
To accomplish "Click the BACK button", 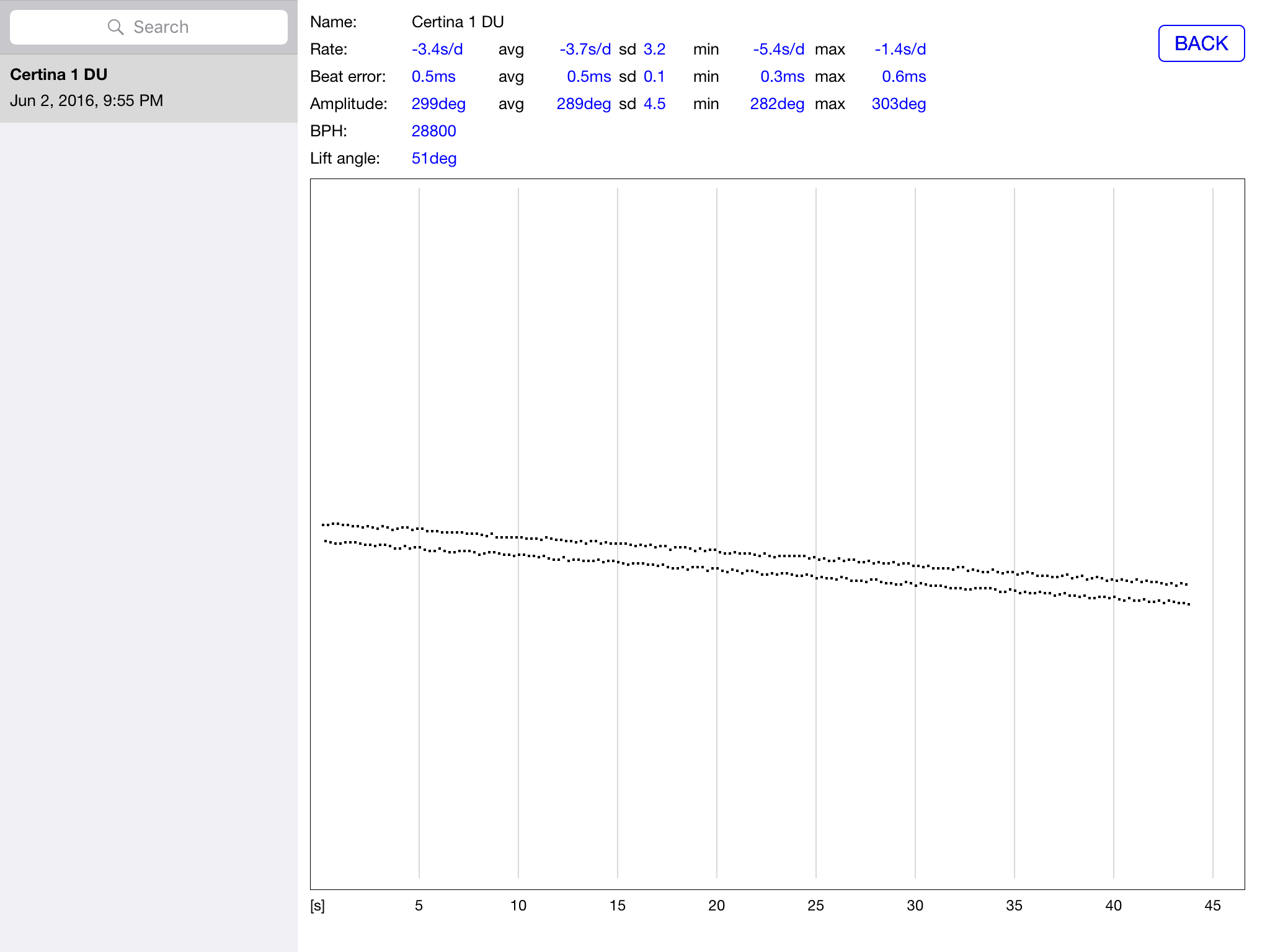I will [x=1201, y=43].
